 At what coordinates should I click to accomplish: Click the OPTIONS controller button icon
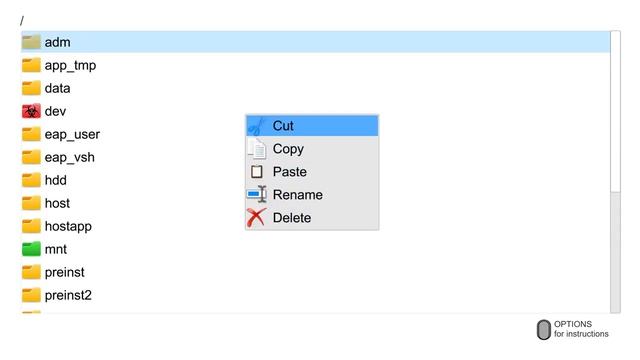[x=543, y=329]
